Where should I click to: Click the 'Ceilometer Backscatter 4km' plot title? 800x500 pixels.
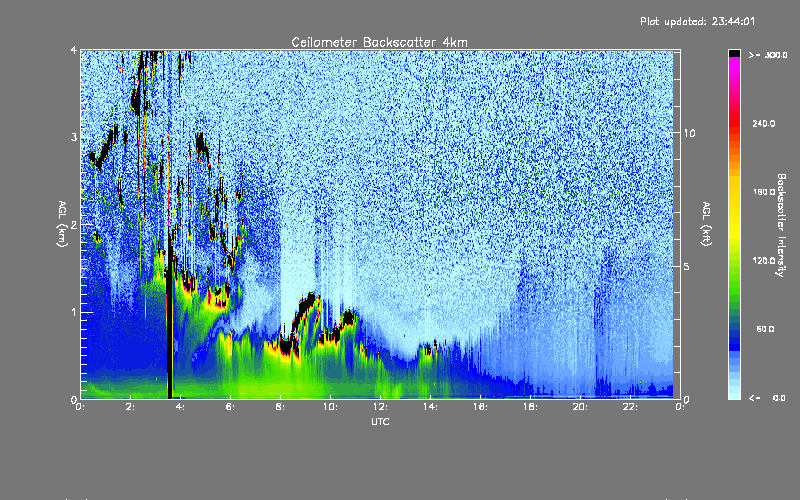pyautogui.click(x=379, y=42)
